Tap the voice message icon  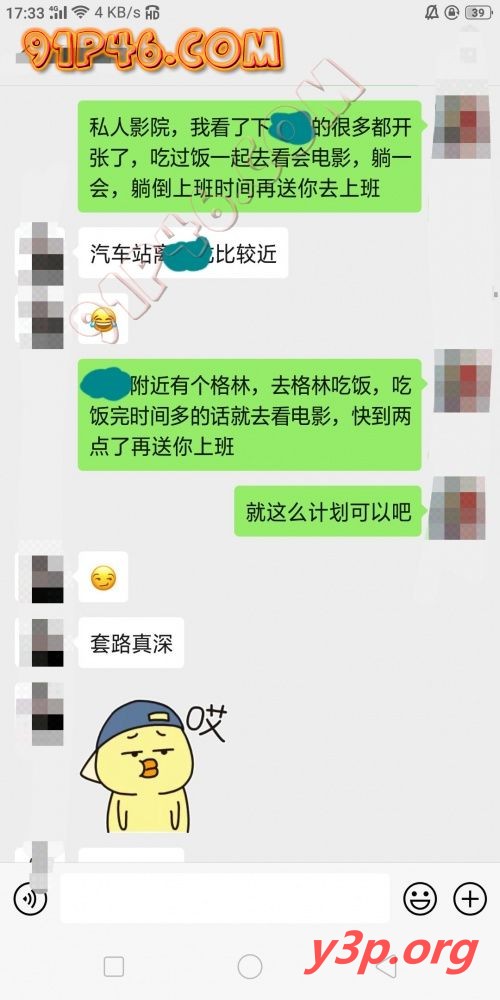[x=29, y=899]
